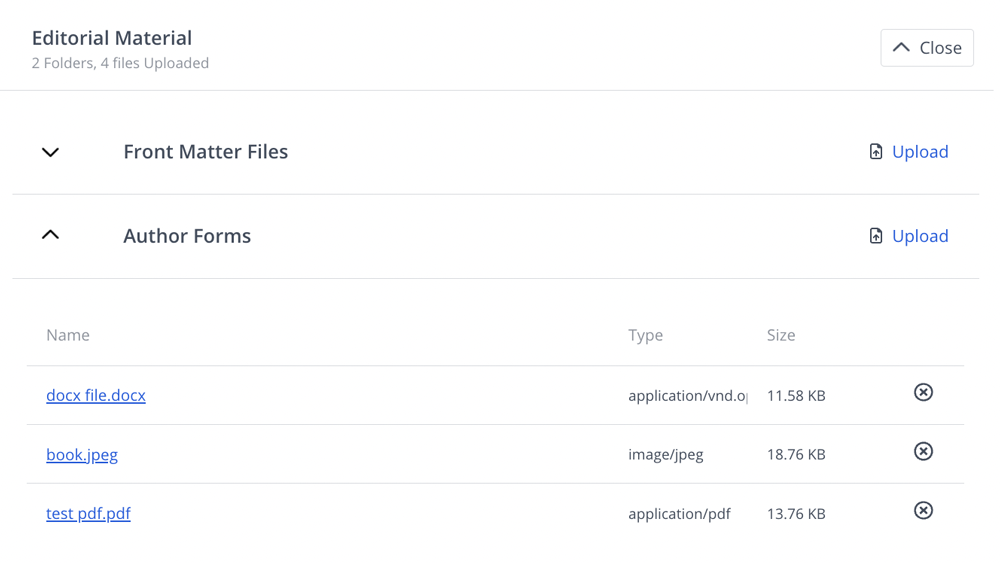The height and width of the screenshot is (563, 1000).
Task: Click the upload document icon for Author Forms
Action: tap(876, 236)
